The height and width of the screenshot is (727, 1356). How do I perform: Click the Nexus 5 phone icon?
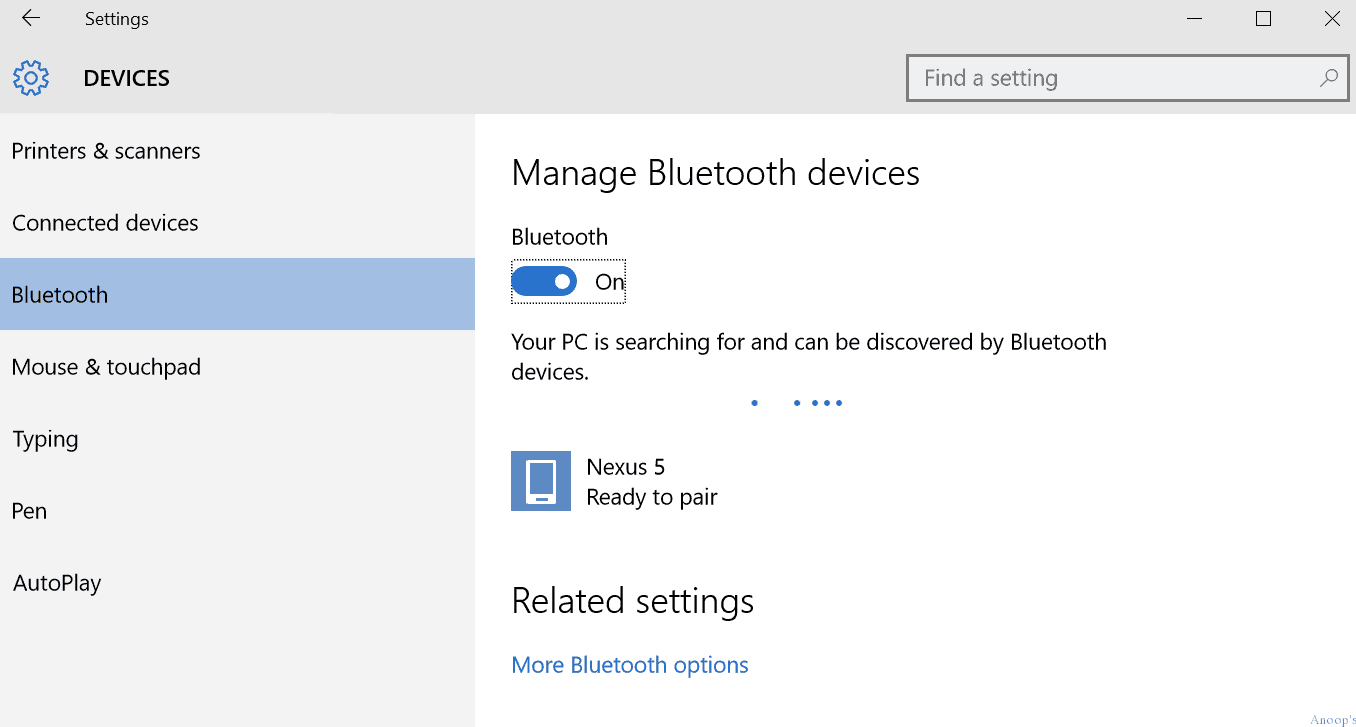(x=541, y=481)
